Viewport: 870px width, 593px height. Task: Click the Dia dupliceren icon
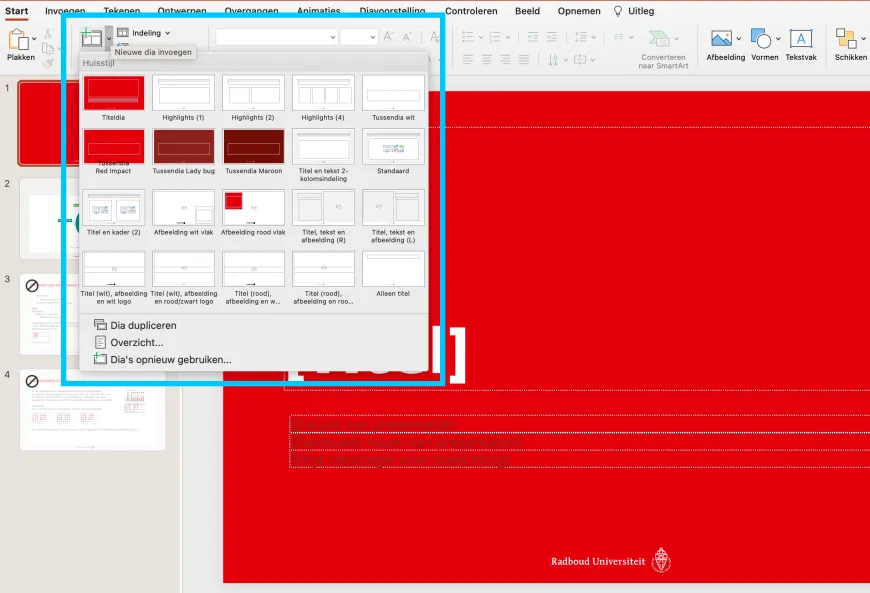point(100,325)
